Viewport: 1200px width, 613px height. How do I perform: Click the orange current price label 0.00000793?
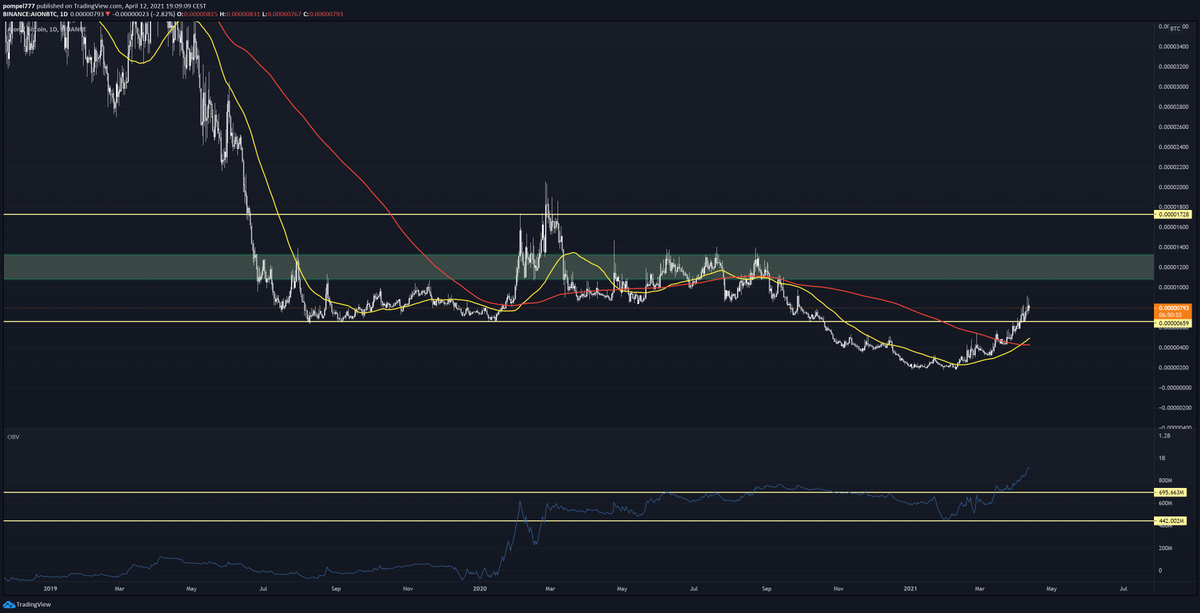(1172, 309)
